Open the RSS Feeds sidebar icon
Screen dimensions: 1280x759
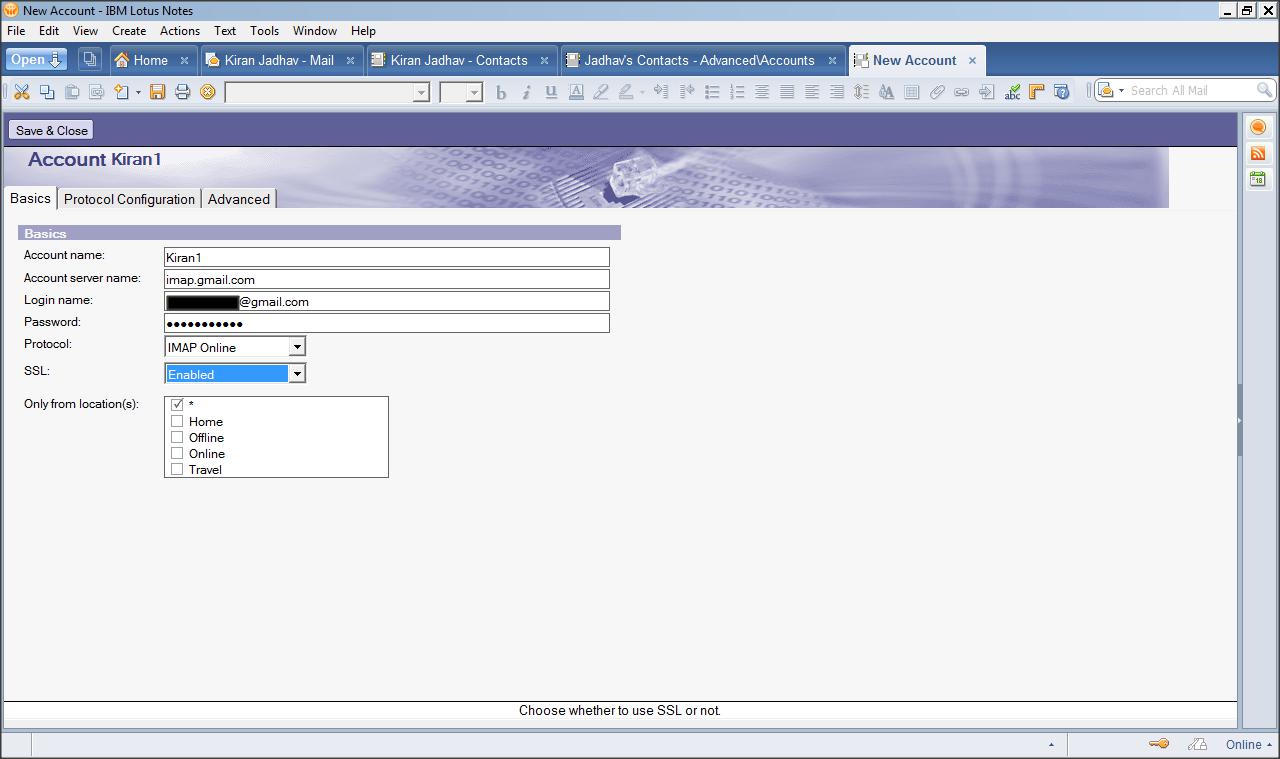1258,153
